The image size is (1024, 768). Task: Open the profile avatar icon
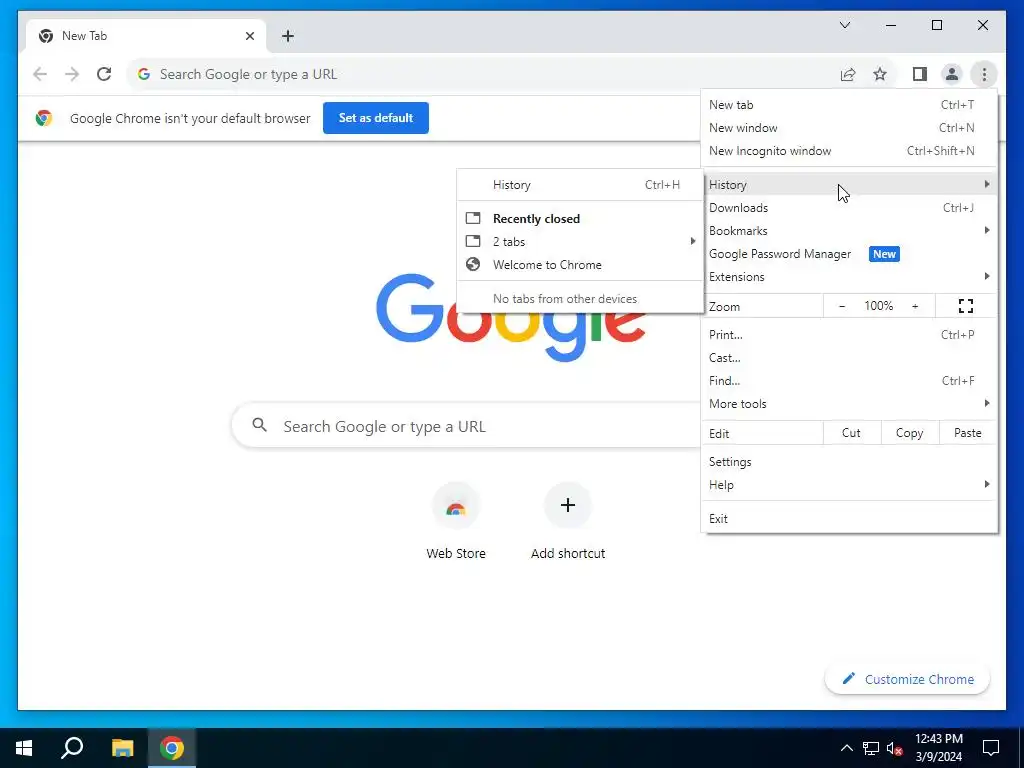[x=952, y=74]
